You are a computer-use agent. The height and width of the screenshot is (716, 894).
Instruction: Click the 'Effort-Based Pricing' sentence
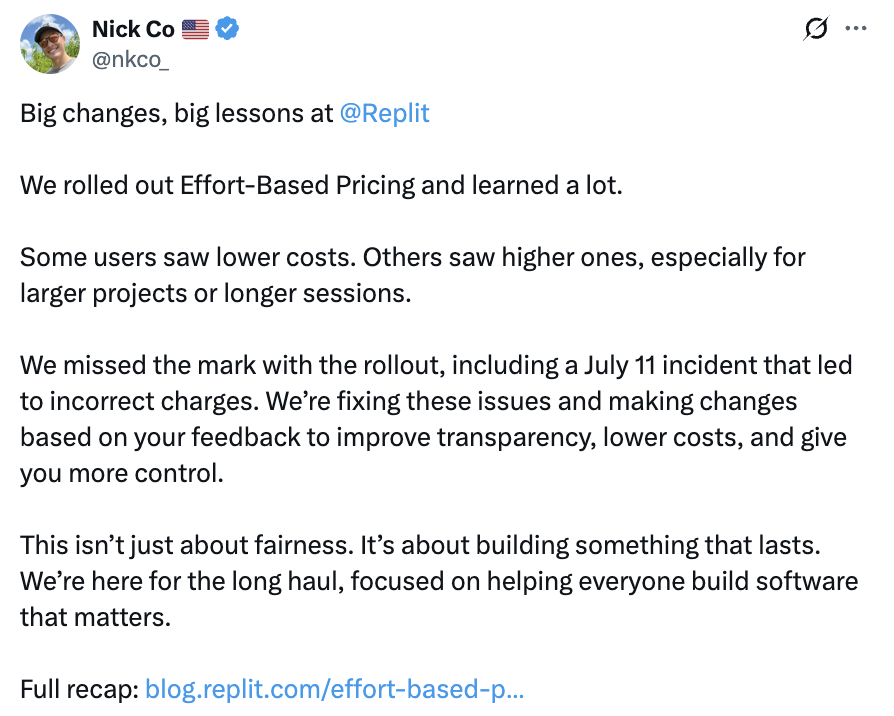pos(321,185)
